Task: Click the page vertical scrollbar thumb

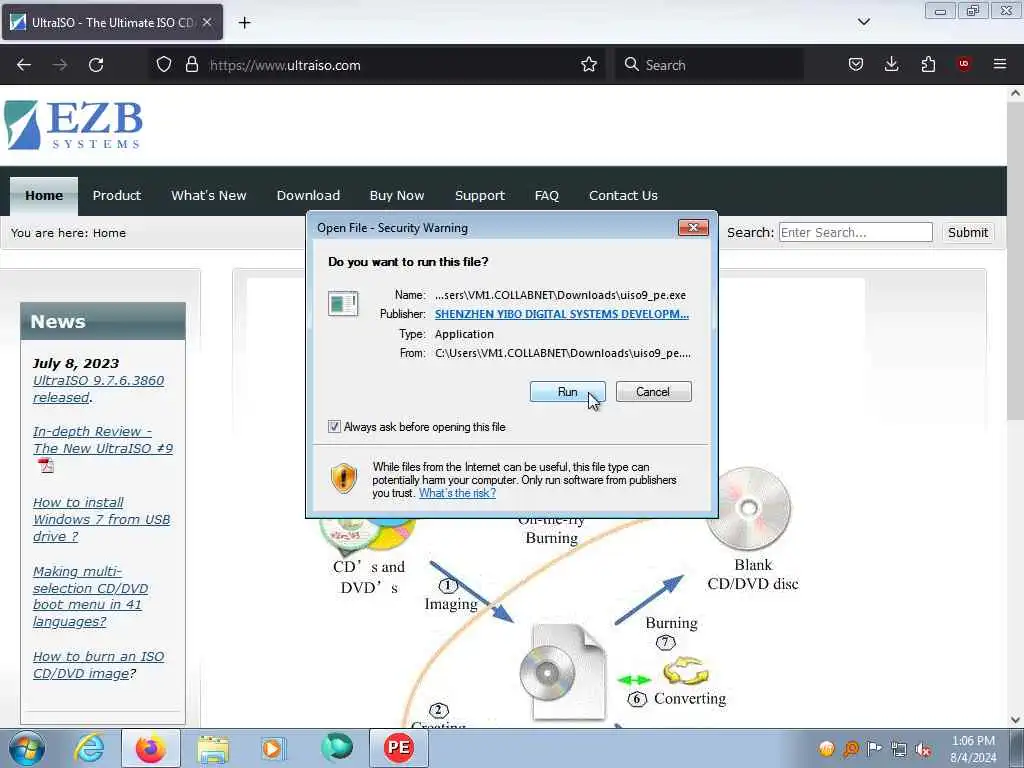Action: pyautogui.click(x=1015, y=261)
